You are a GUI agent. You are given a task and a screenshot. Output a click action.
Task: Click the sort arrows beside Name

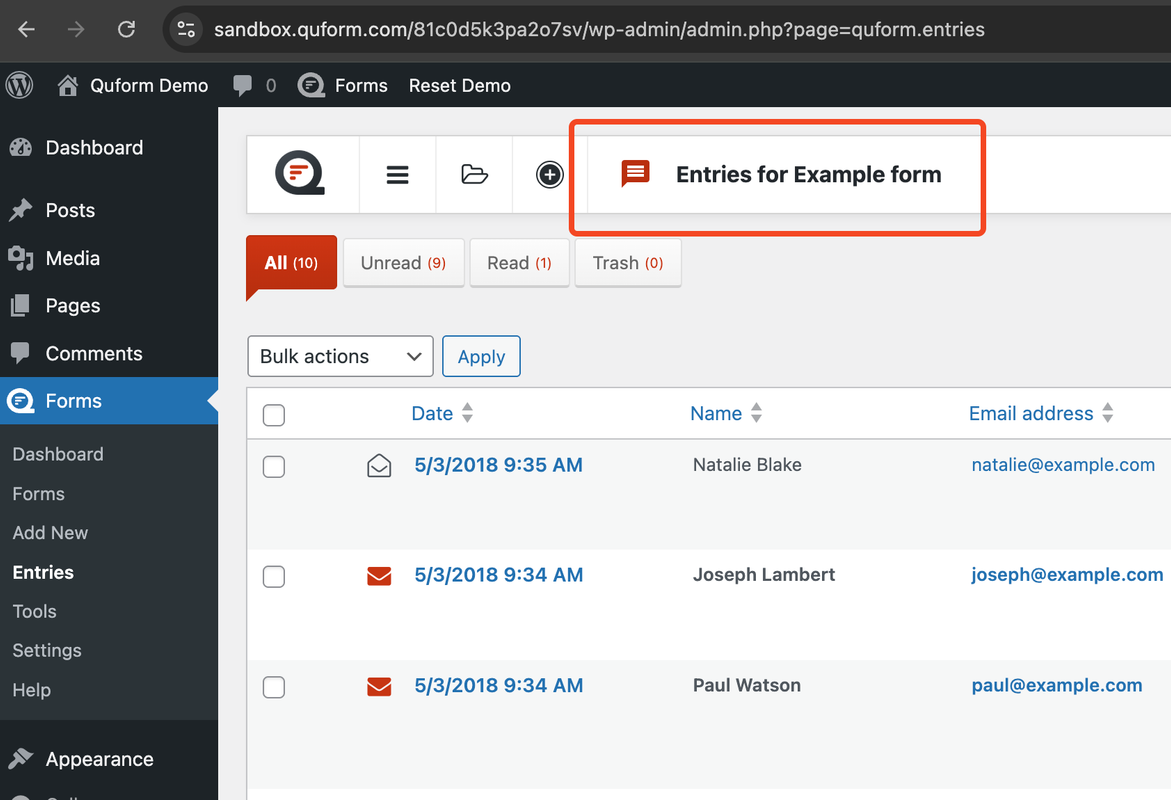pos(757,412)
